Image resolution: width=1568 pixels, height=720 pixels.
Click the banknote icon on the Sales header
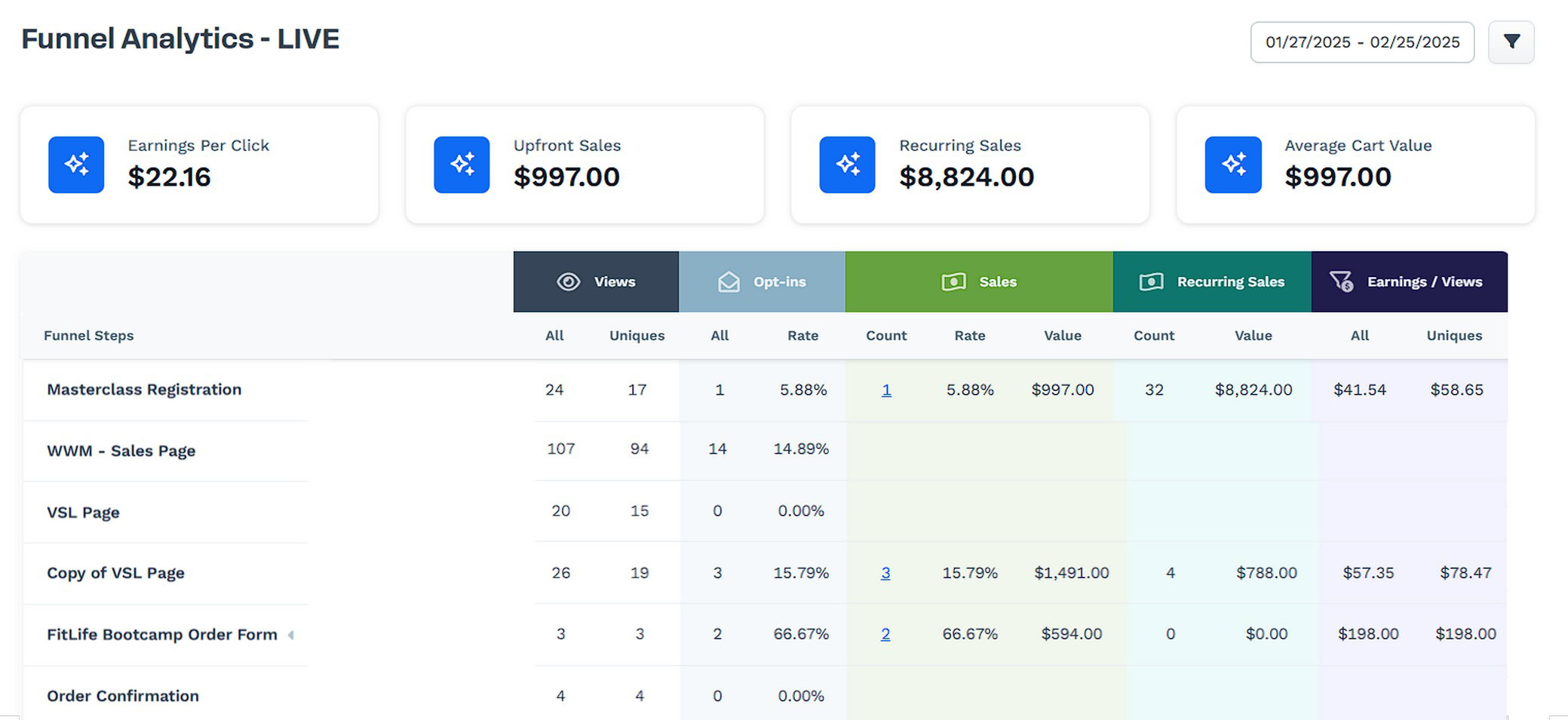953,282
